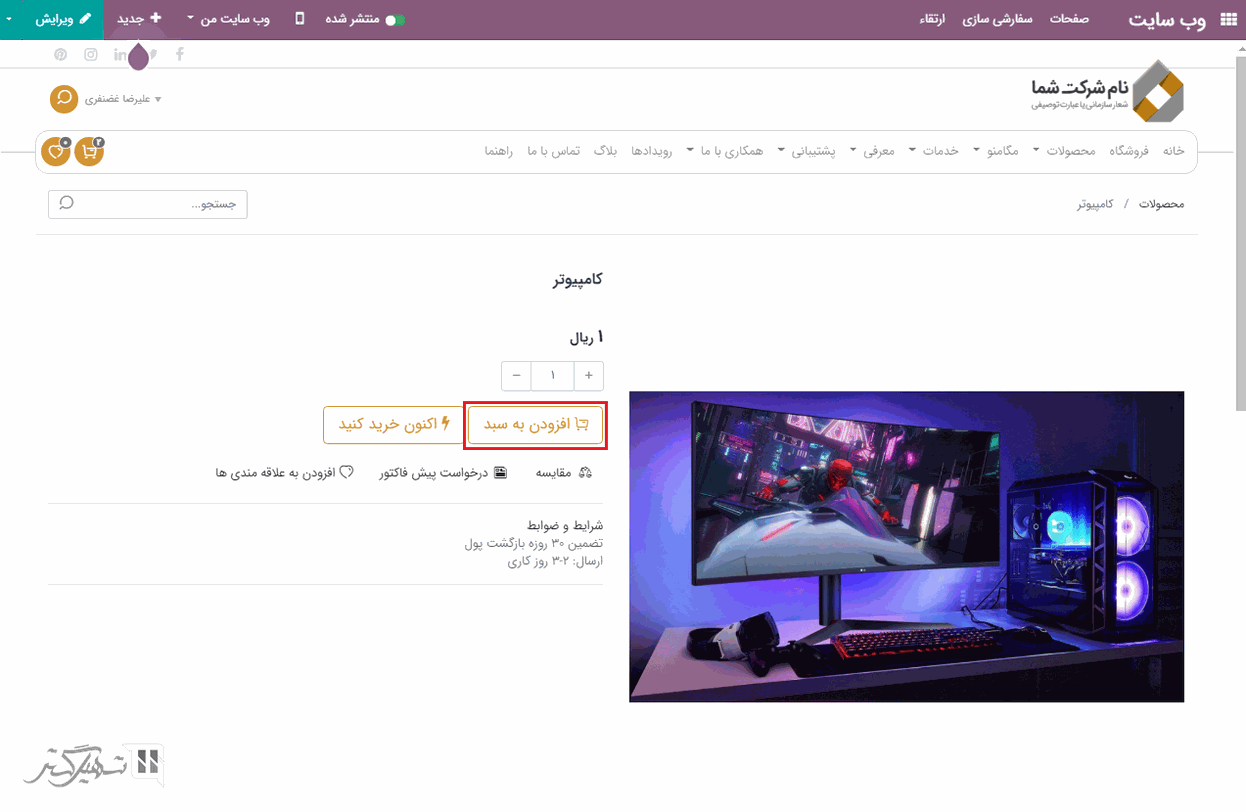Screen dimensions: 1246x812
Task: Expand the محصولات navigation dropdown
Action: click(1064, 150)
